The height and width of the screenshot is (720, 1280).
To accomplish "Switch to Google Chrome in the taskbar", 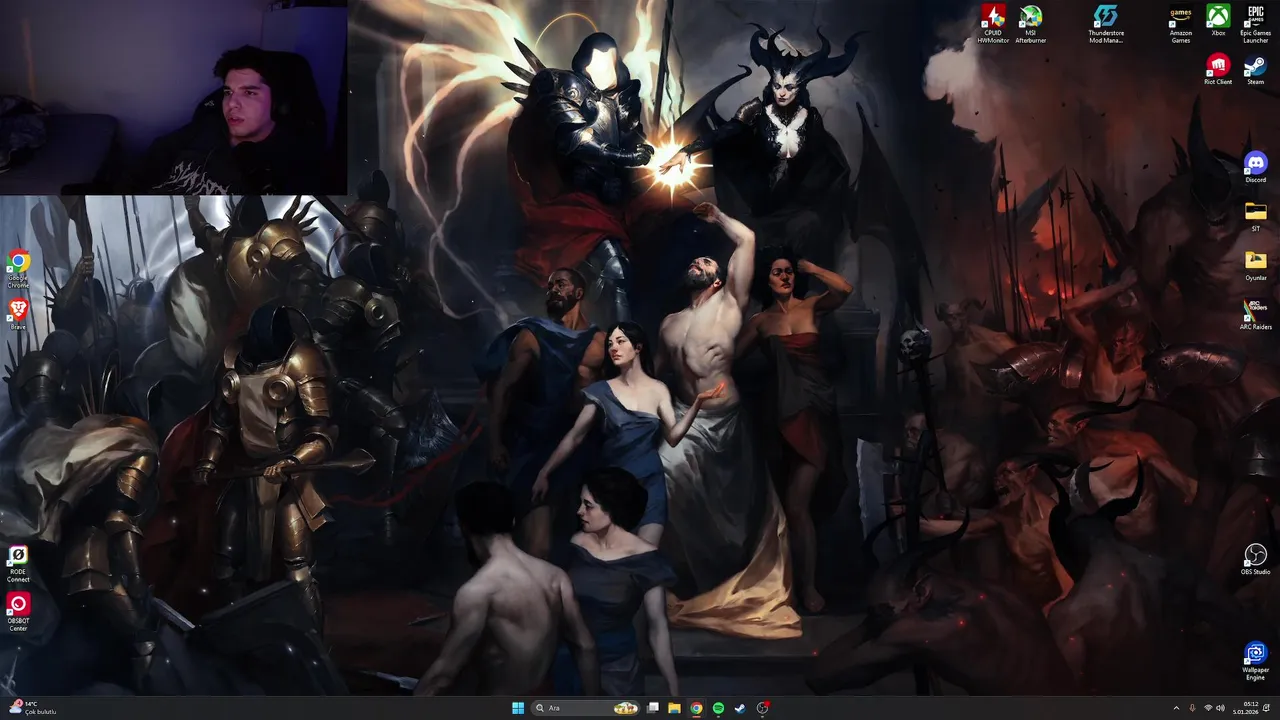I will [696, 708].
